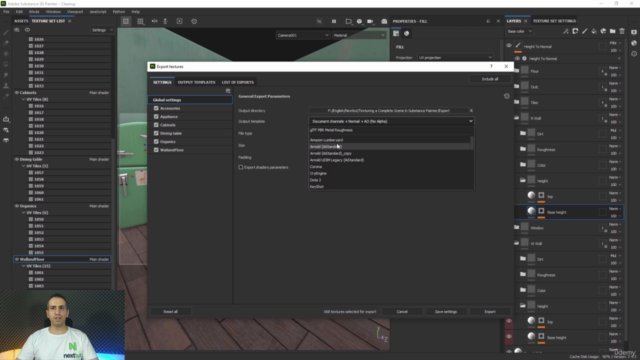Viewport: 640px width, 360px height.
Task: Click the material display icon in Properties panel
Action: click(407, 33)
